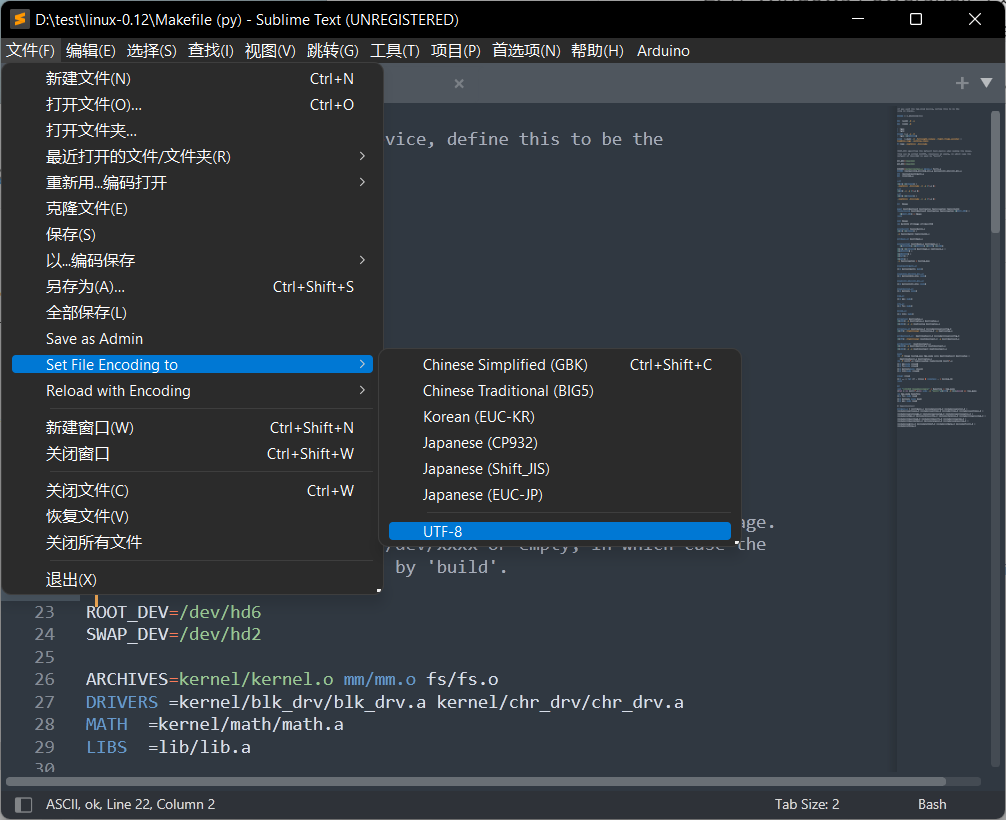Expand the save with encoding submenu arrow
This screenshot has height=820, width=1006.
tap(362, 260)
